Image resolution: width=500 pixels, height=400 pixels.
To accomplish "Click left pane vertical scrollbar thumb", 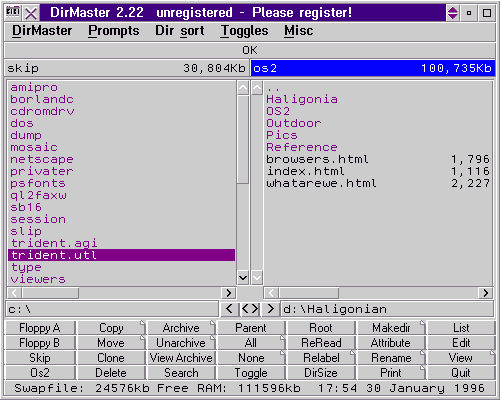I will tap(243, 140).
